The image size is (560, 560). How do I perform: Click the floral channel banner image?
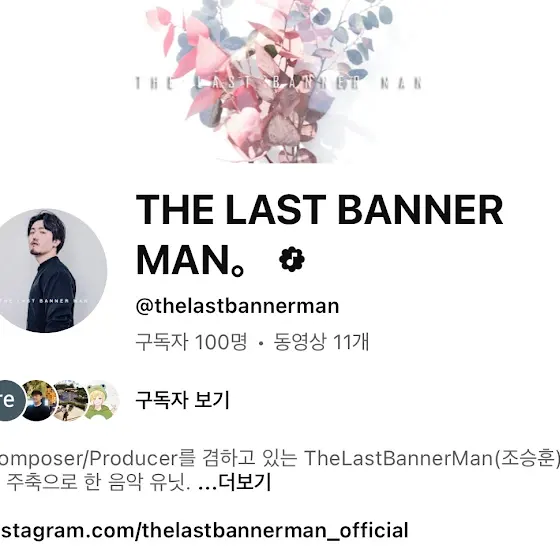pyautogui.click(x=280, y=81)
